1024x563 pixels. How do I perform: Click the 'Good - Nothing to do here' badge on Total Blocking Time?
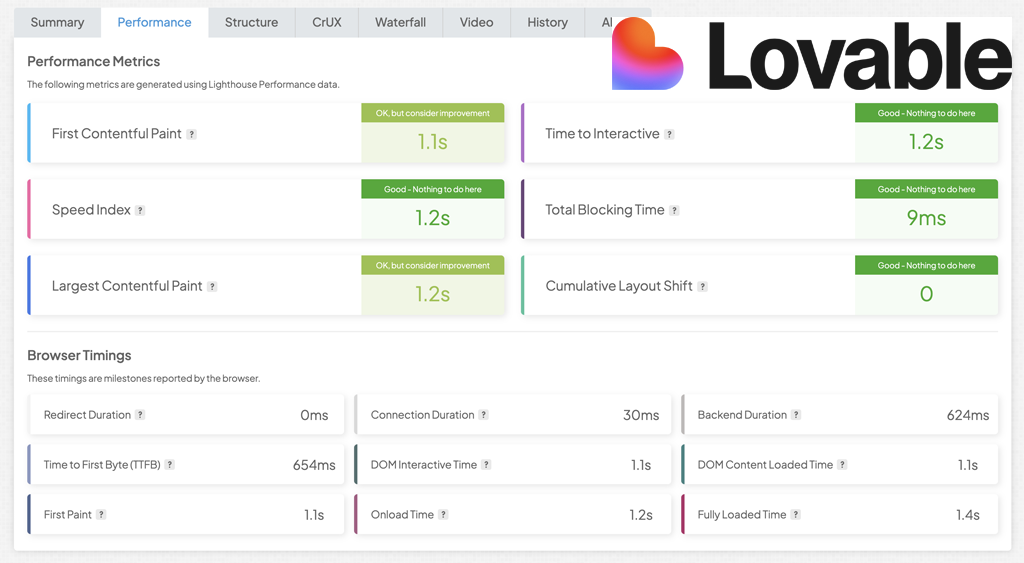click(x=926, y=189)
